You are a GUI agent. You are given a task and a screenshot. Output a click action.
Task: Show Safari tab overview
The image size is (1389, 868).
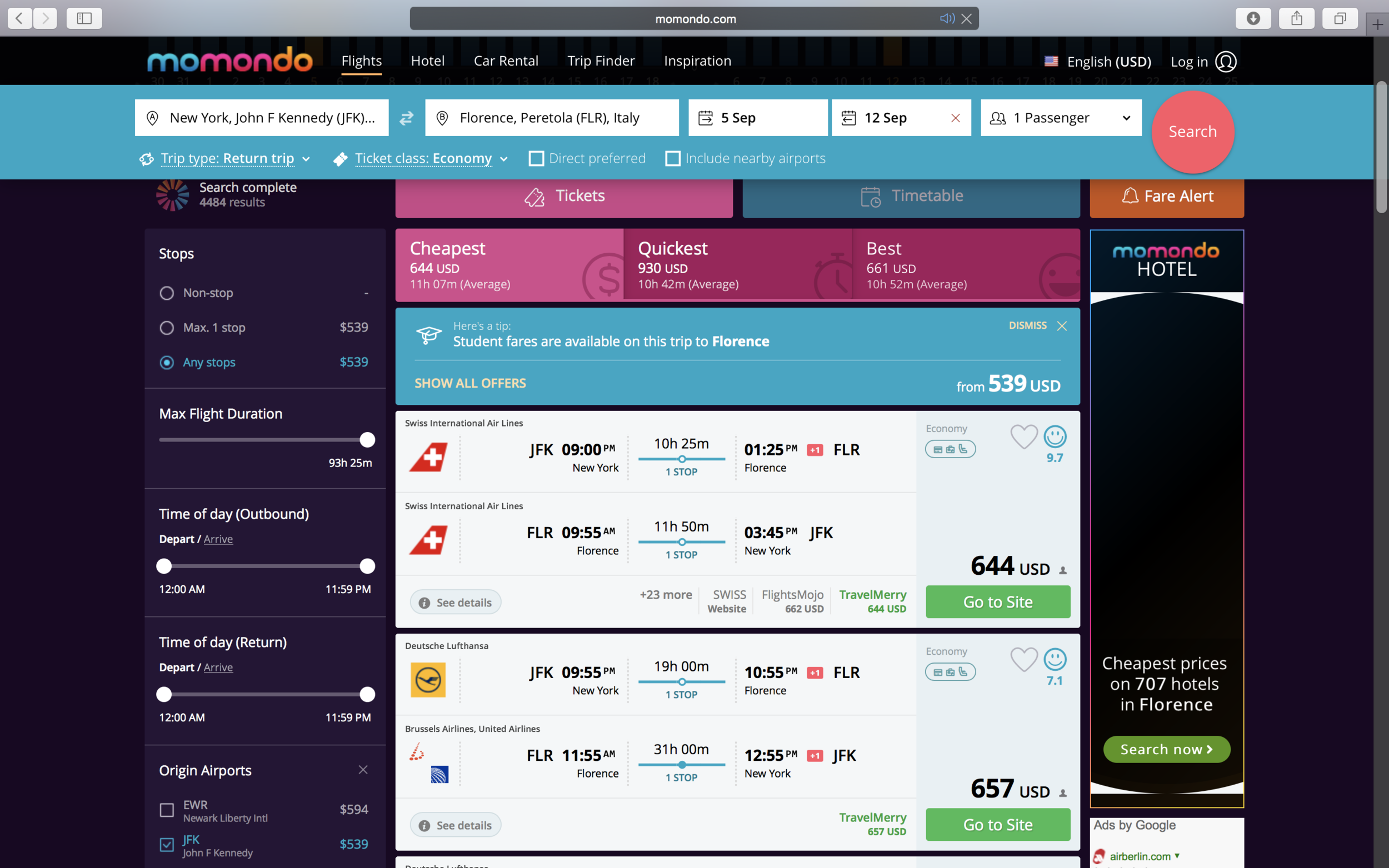pos(1340,18)
